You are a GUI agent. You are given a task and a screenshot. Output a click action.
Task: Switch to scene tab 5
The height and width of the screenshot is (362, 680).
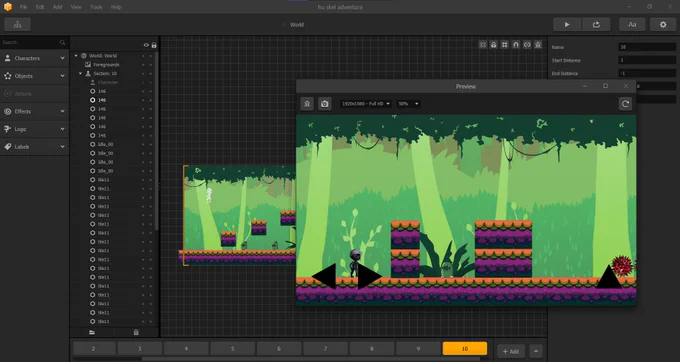(232, 349)
